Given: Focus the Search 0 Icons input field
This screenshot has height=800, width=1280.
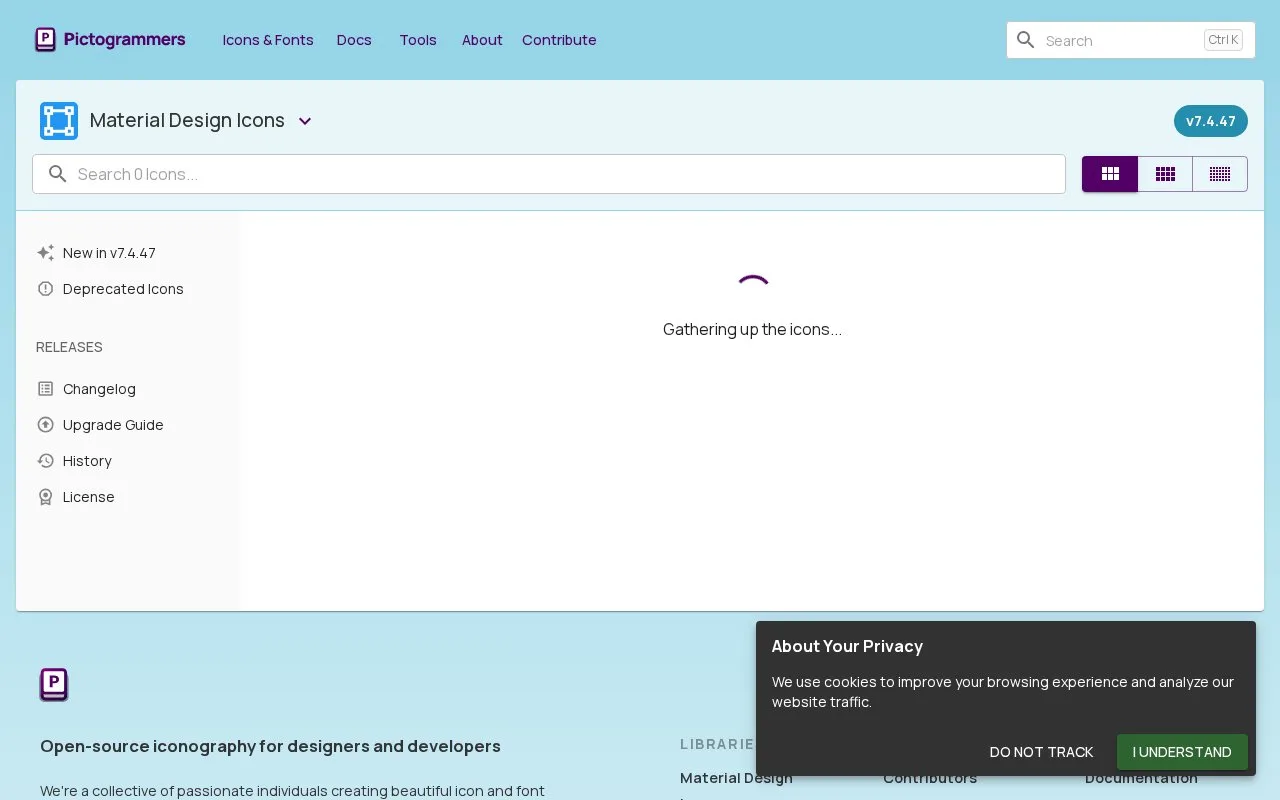Looking at the screenshot, I should pyautogui.click(x=549, y=174).
